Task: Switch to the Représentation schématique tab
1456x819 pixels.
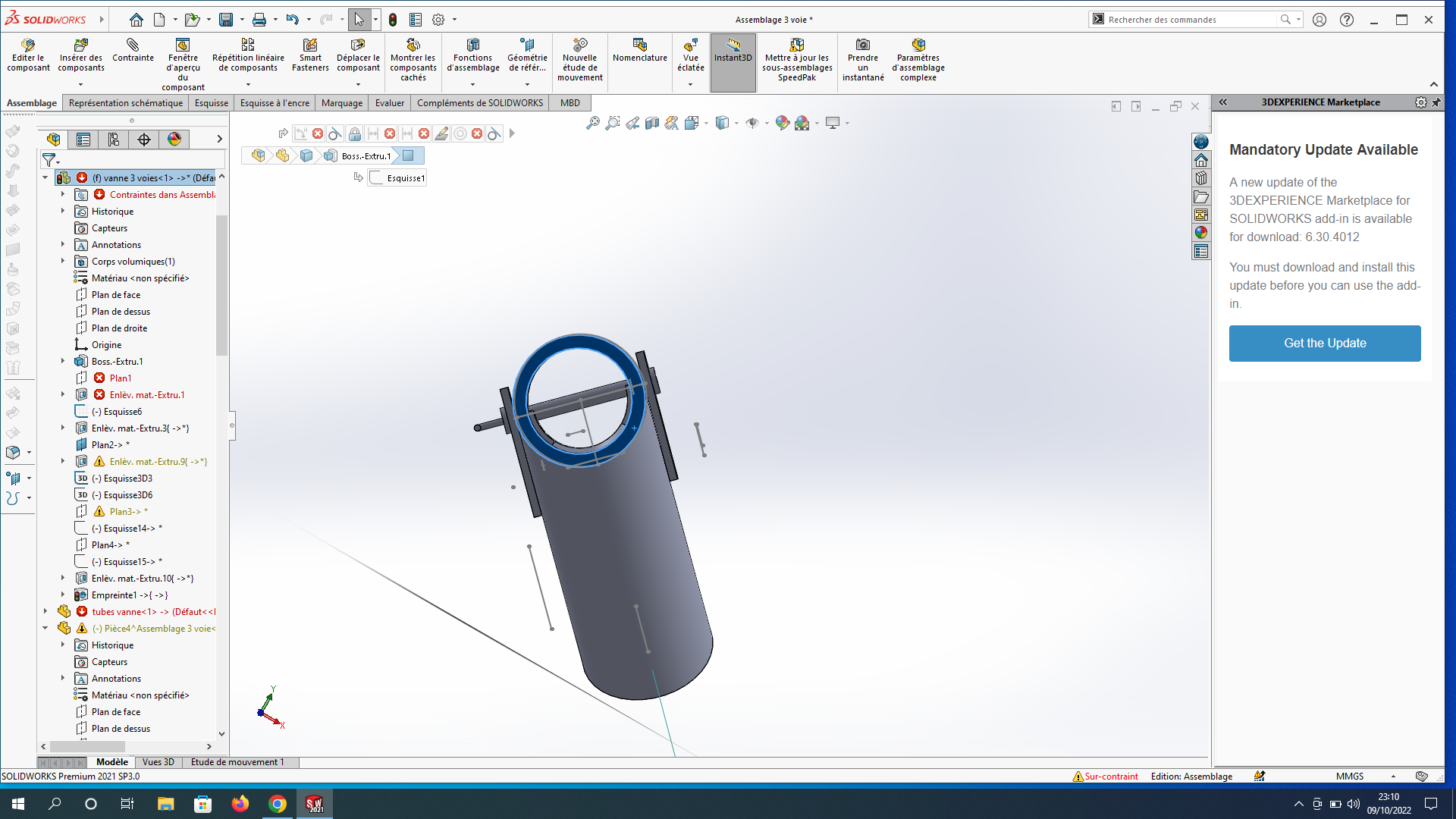Action: pos(126,103)
